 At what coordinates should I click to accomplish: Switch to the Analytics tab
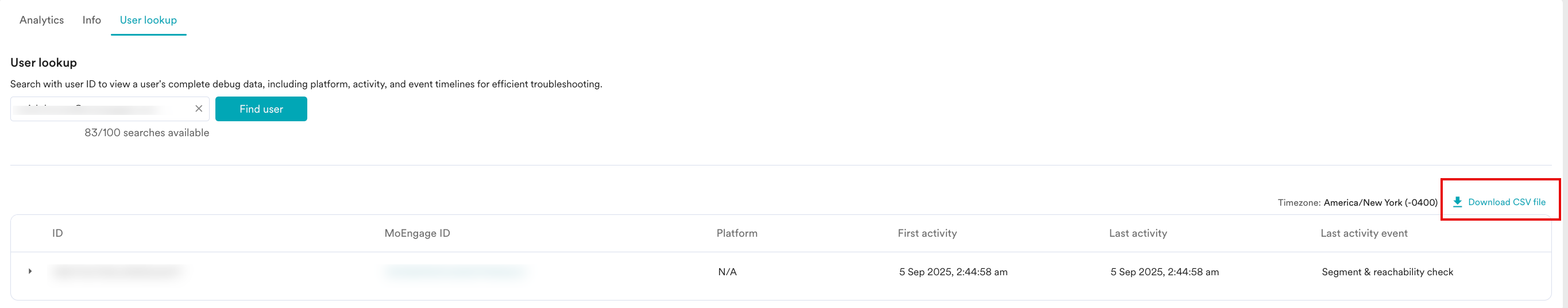pos(41,20)
